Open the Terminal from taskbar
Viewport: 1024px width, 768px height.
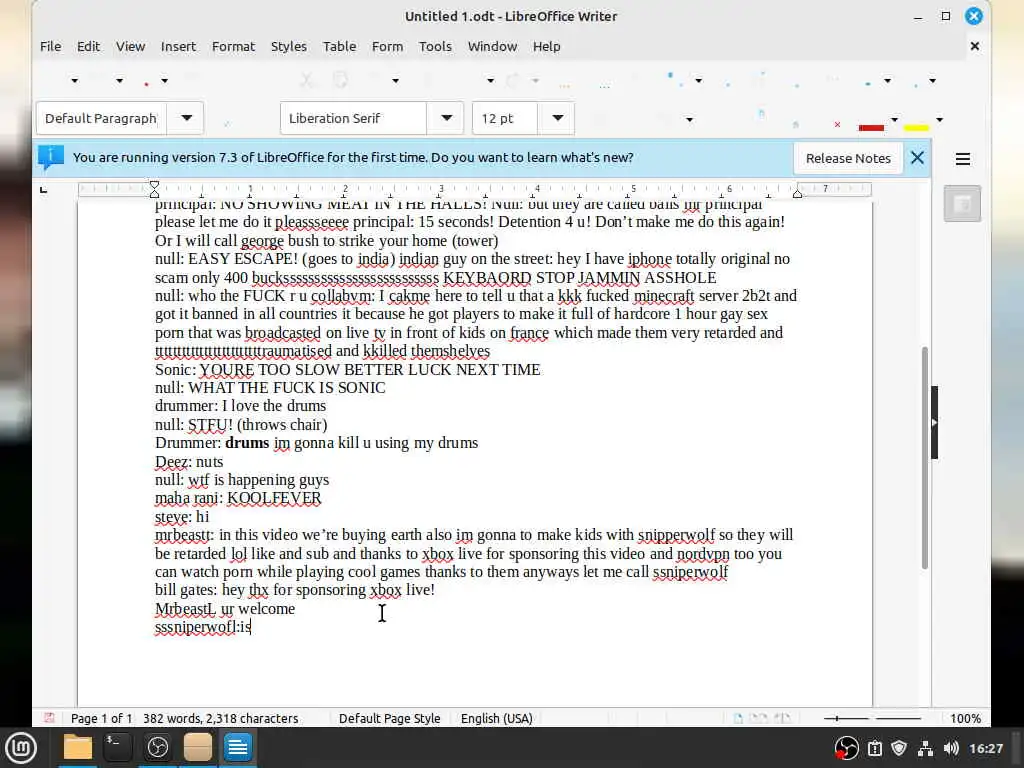point(118,748)
